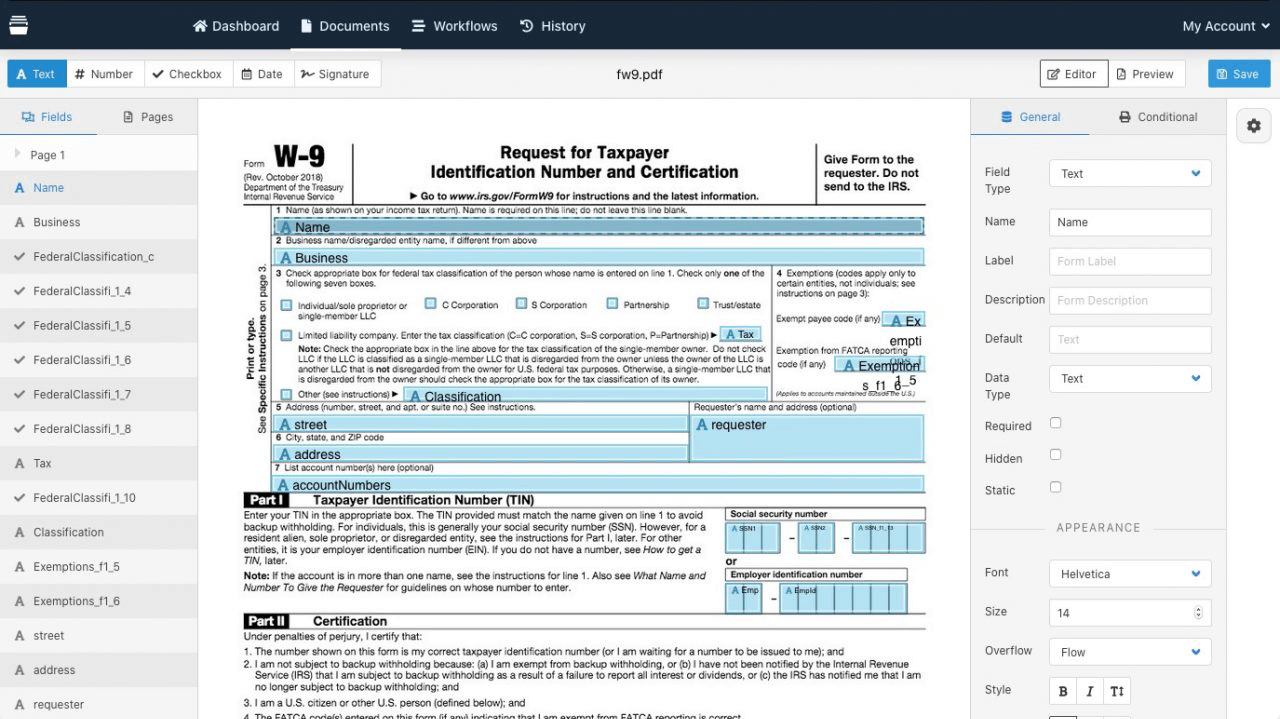Enable the Static checkbox
1280x719 pixels.
pyautogui.click(x=1055, y=487)
